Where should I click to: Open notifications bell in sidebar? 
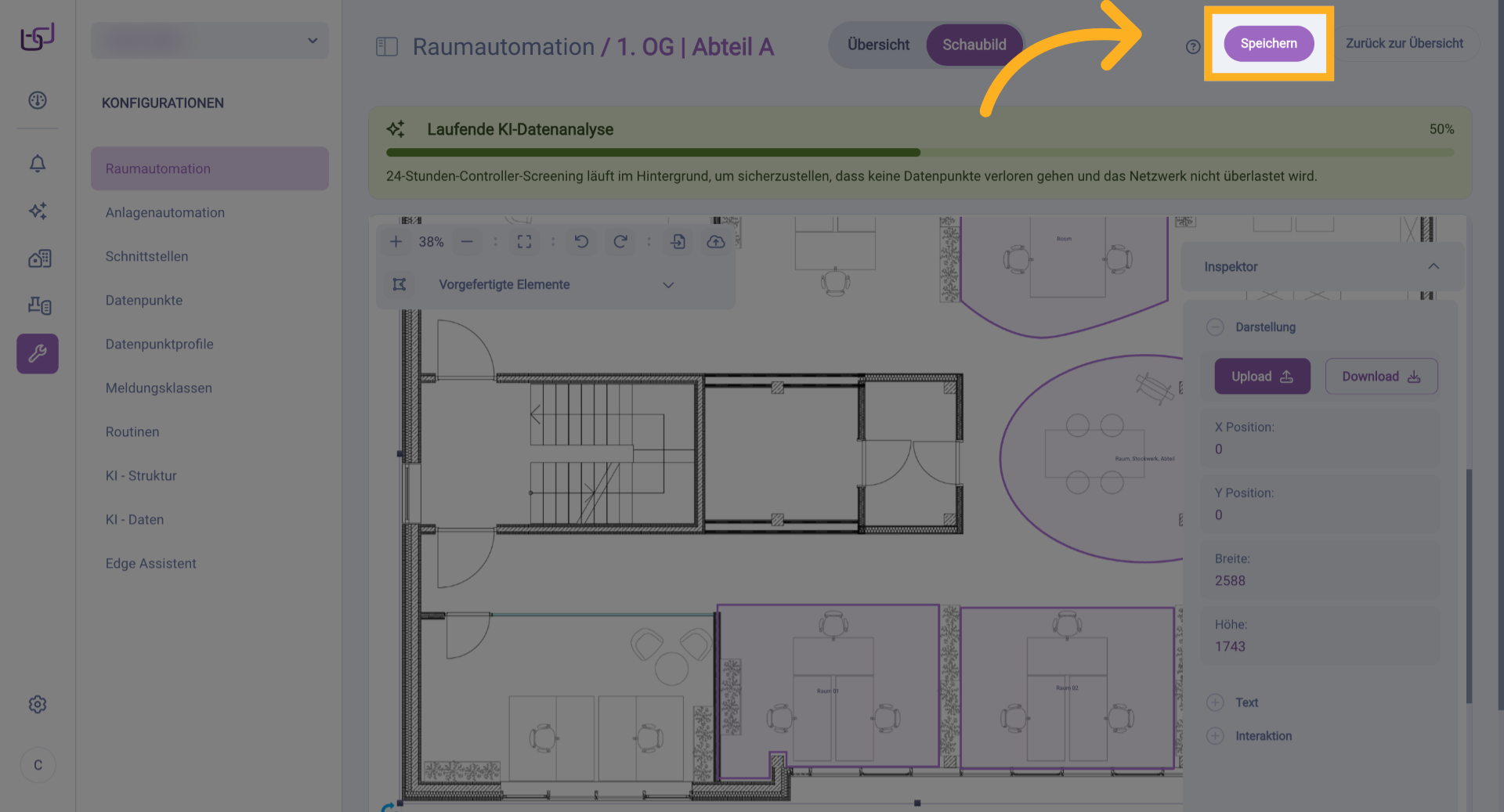[38, 164]
